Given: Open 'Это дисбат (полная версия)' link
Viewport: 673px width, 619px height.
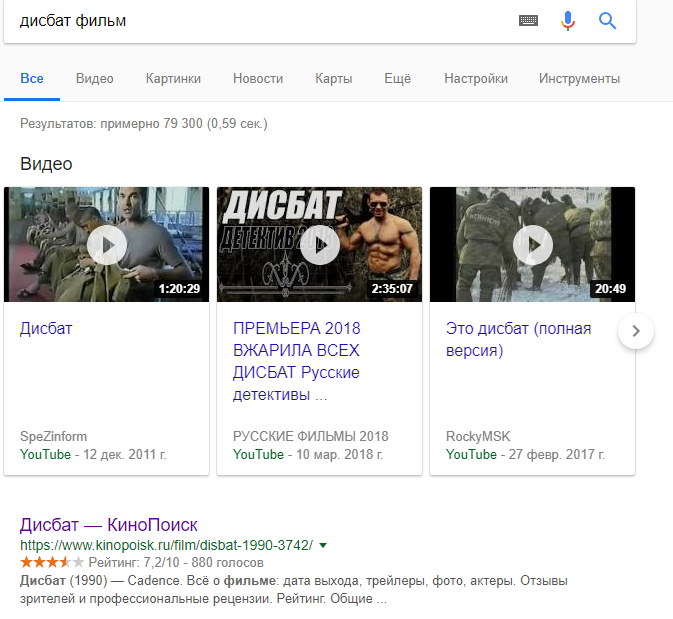Looking at the screenshot, I should coord(518,340).
